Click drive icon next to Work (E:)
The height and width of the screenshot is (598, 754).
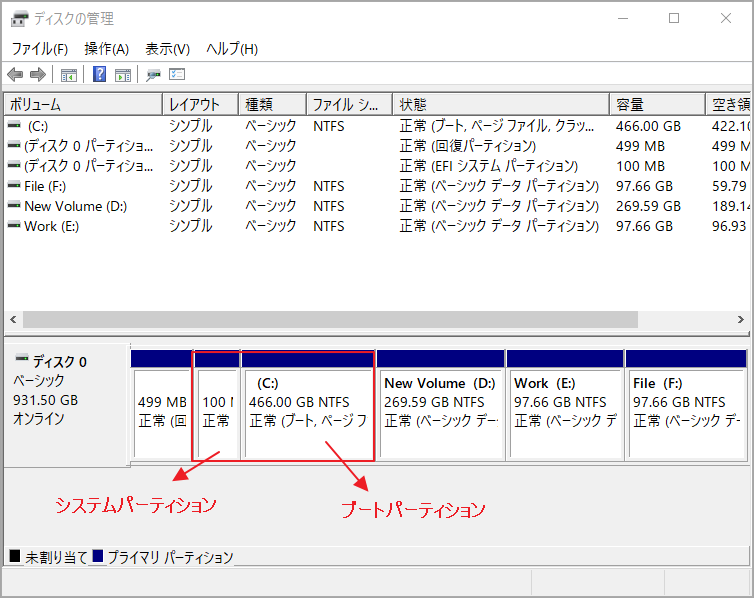(14, 225)
